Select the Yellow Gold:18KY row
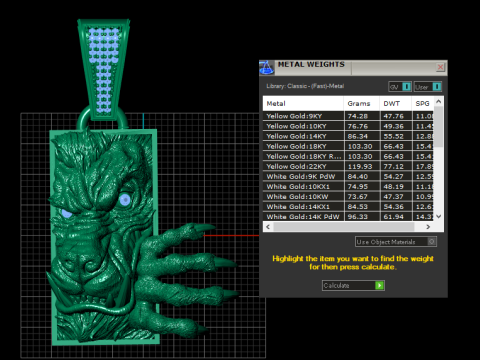Image resolution: width=480 pixels, height=360 pixels. pos(349,146)
